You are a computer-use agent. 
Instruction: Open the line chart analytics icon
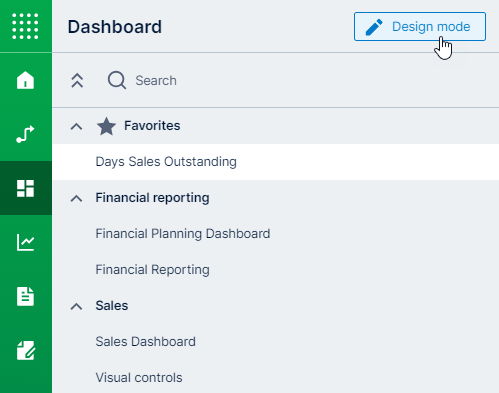(25, 242)
